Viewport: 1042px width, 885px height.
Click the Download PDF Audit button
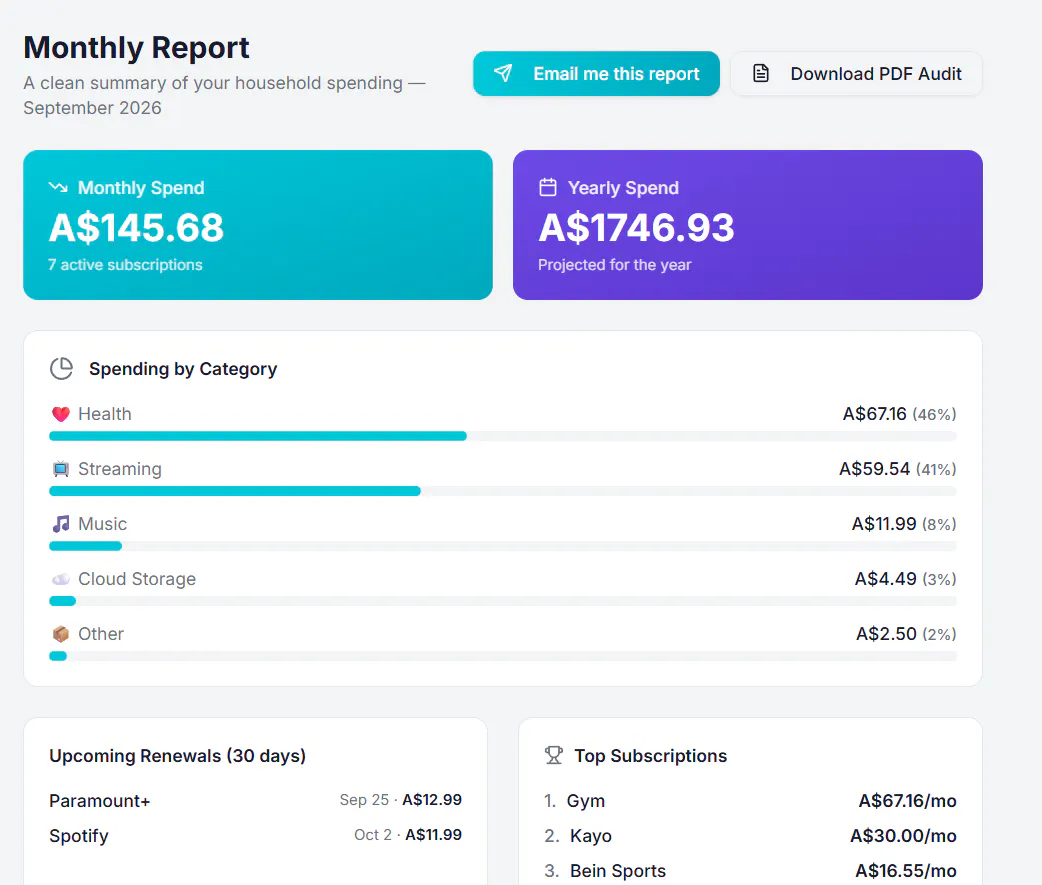click(856, 74)
